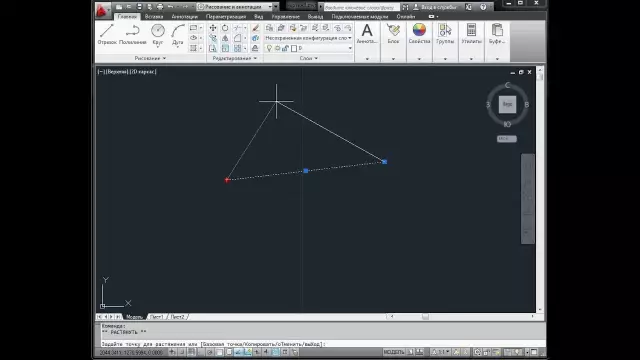
Task: Open the Утилиты calculator panel
Action: click(x=471, y=34)
